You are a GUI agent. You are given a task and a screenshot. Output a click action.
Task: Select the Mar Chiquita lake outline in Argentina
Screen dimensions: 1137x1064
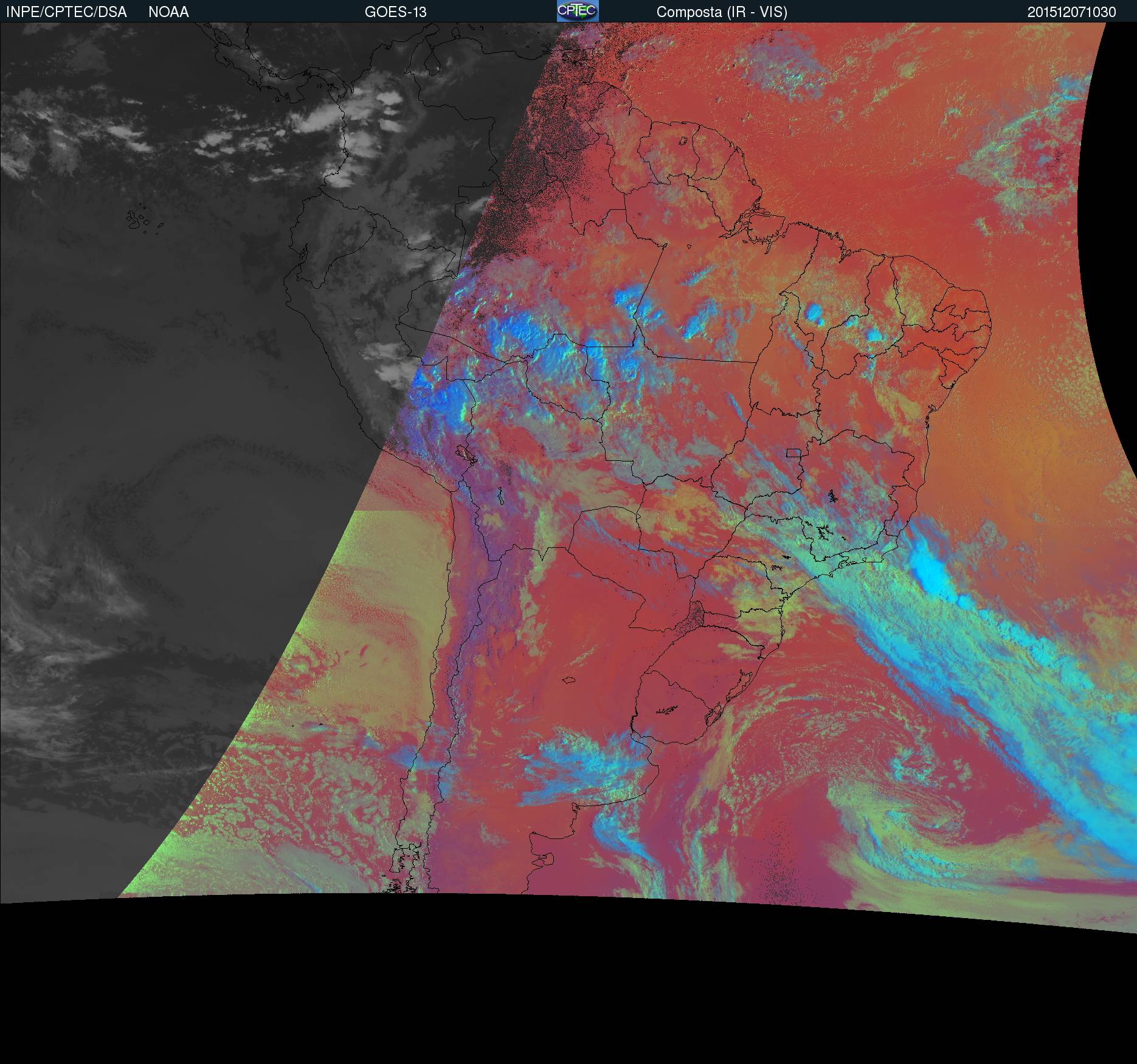569,681
